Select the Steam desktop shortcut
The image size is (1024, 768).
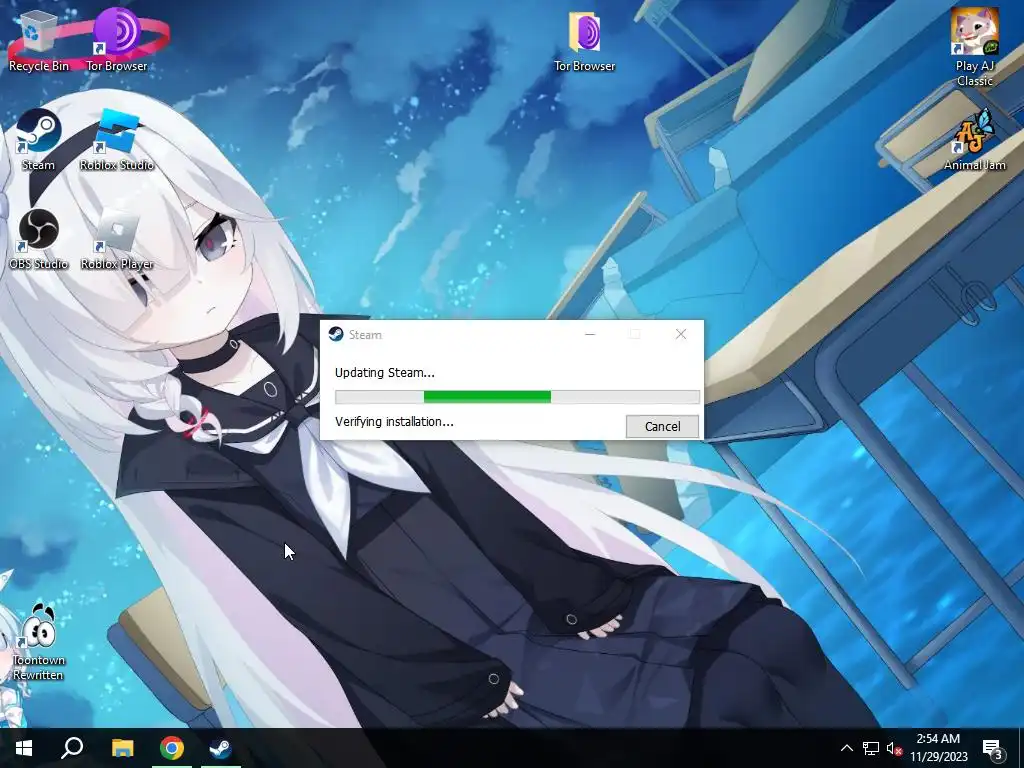39,139
